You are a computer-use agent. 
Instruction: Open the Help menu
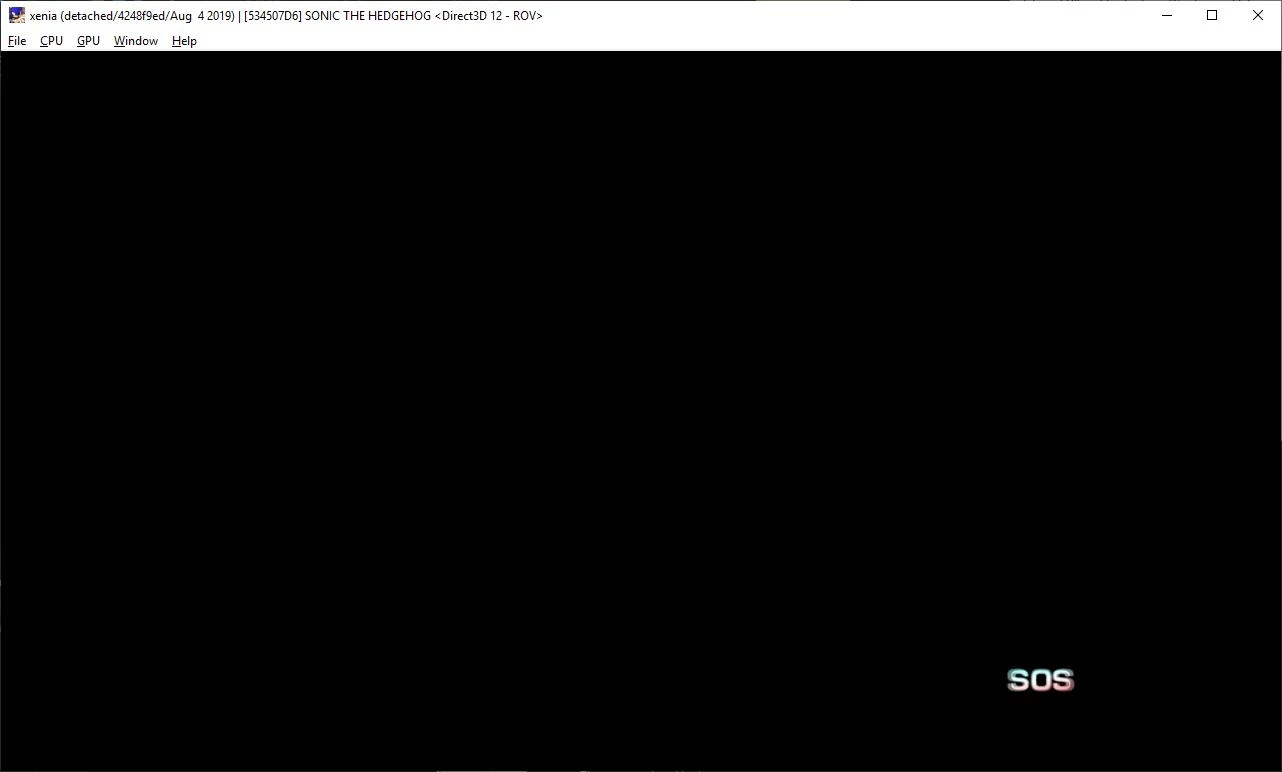pos(184,41)
